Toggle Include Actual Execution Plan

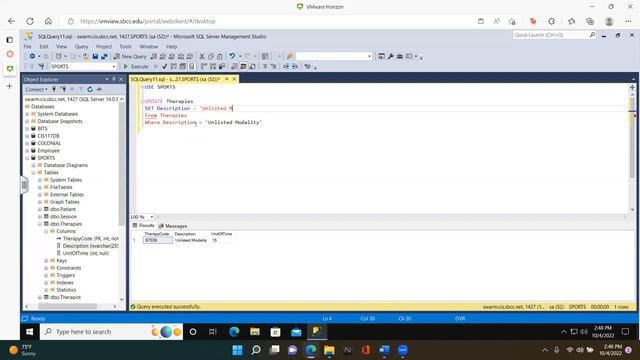click(x=204, y=67)
